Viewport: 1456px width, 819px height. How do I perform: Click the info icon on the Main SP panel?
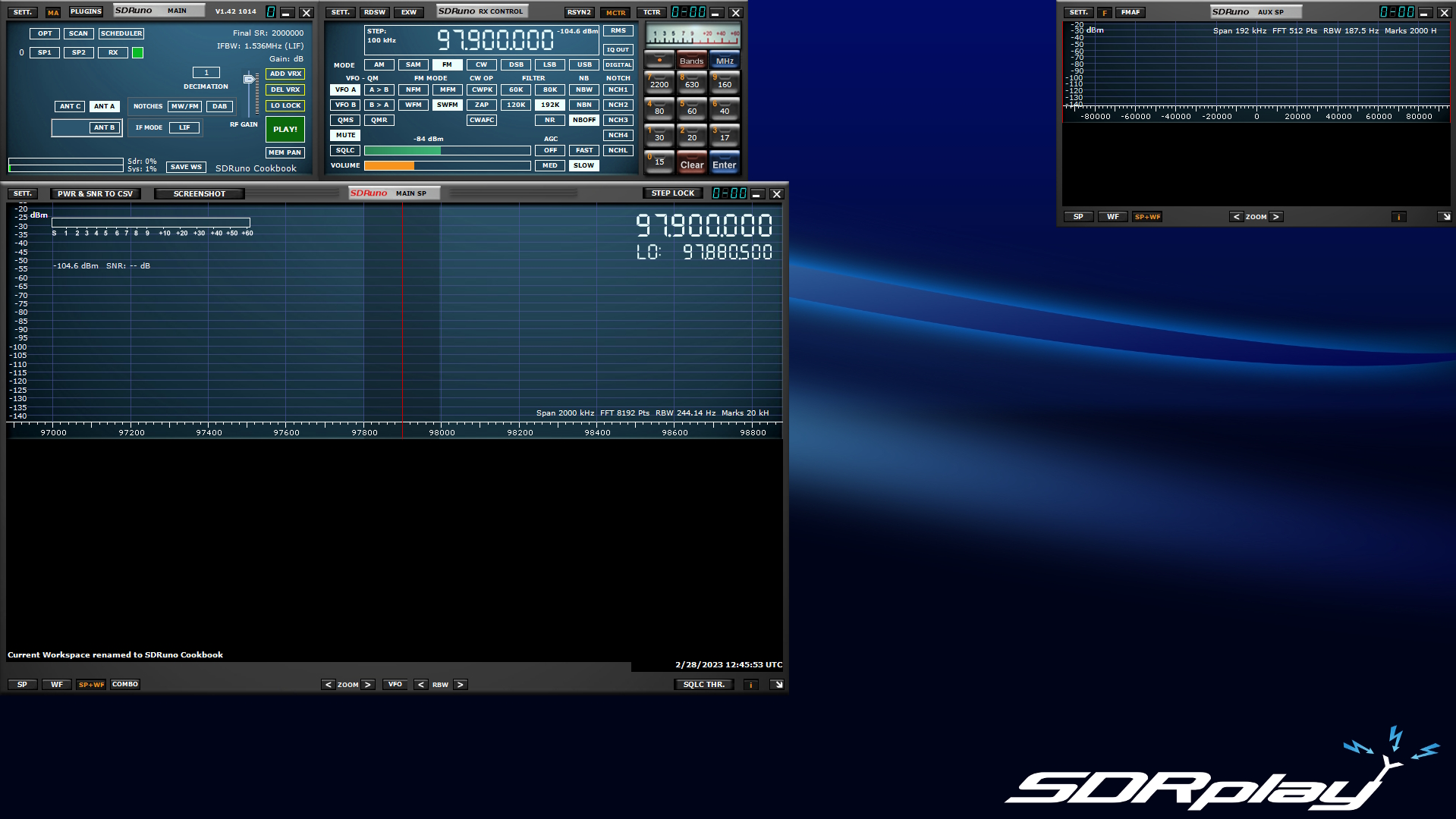pyautogui.click(x=750, y=684)
